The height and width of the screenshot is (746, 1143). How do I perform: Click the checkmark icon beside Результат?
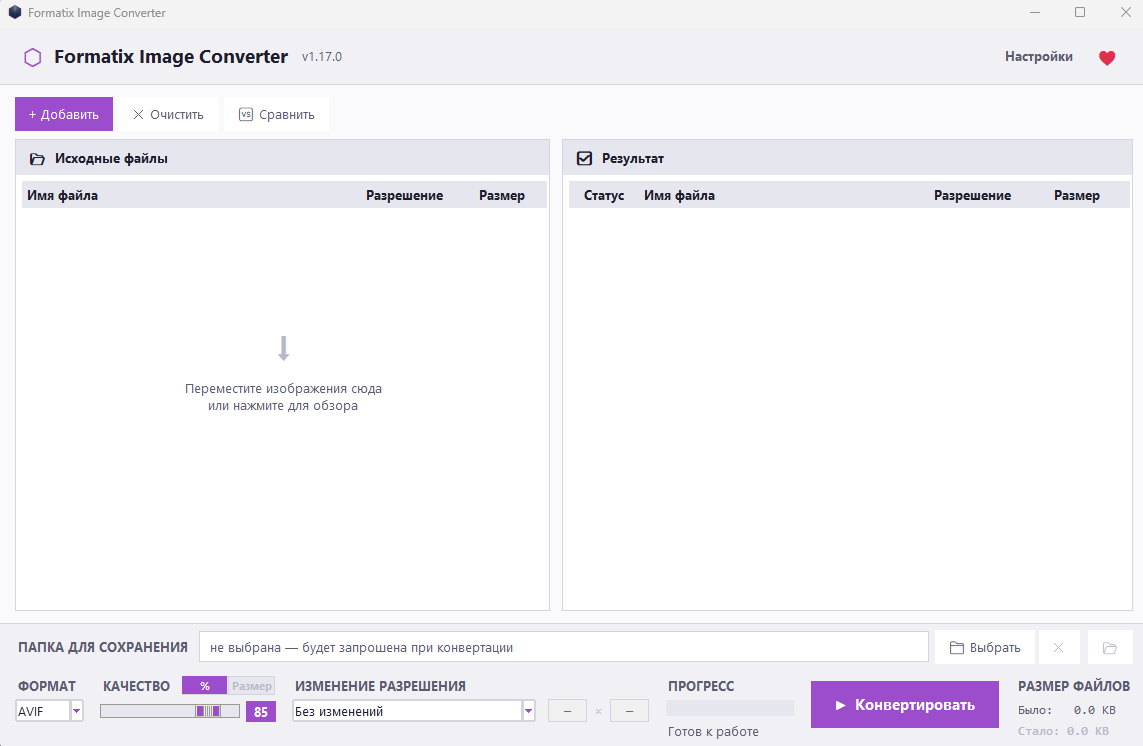point(584,158)
